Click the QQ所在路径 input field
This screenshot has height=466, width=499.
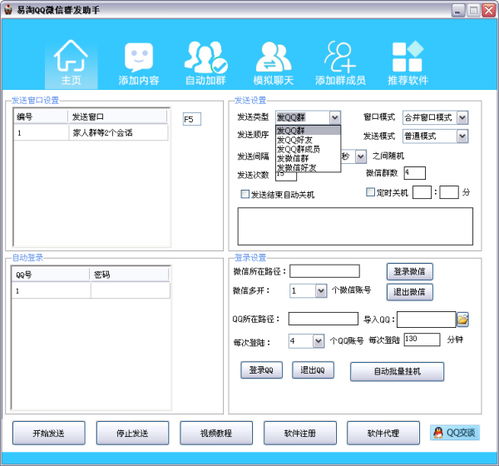coord(323,319)
